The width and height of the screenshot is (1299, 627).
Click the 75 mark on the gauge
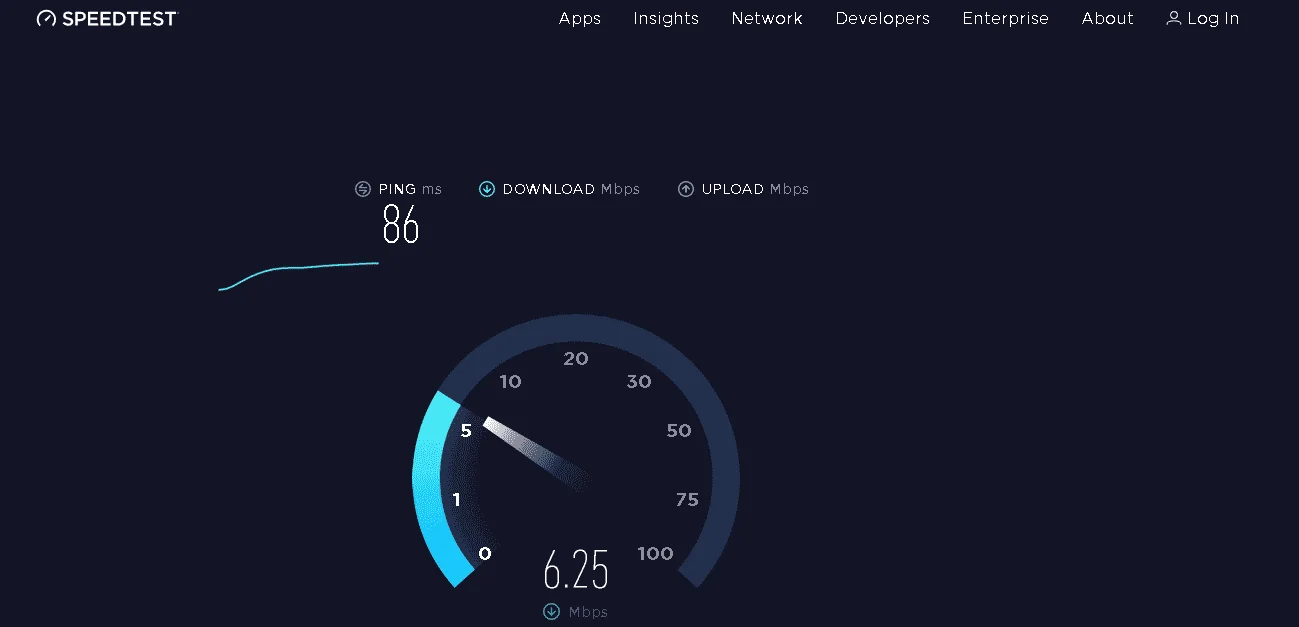(x=687, y=499)
